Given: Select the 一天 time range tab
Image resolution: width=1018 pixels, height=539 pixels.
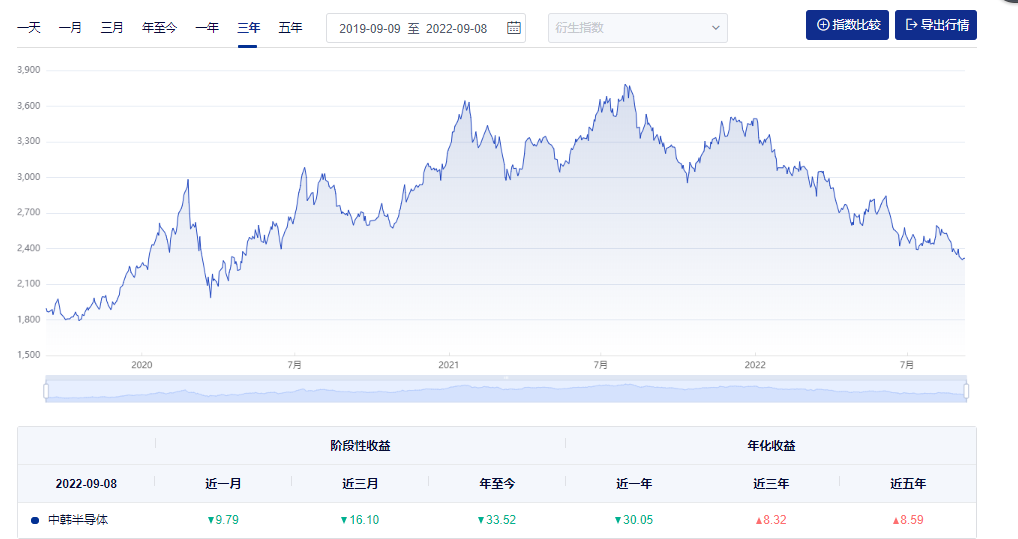Looking at the screenshot, I should tap(29, 28).
